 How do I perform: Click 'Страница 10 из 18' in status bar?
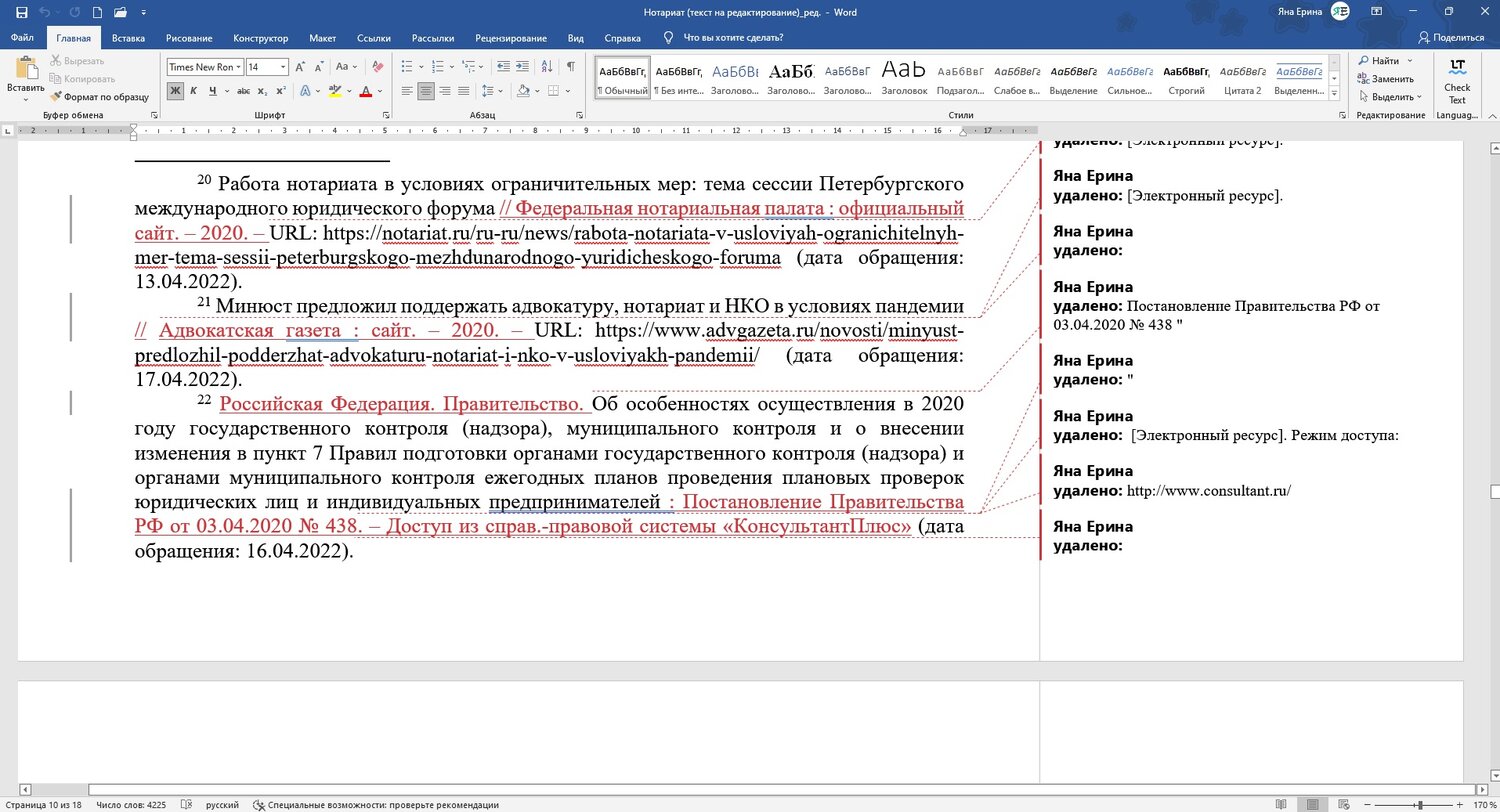click(x=44, y=805)
